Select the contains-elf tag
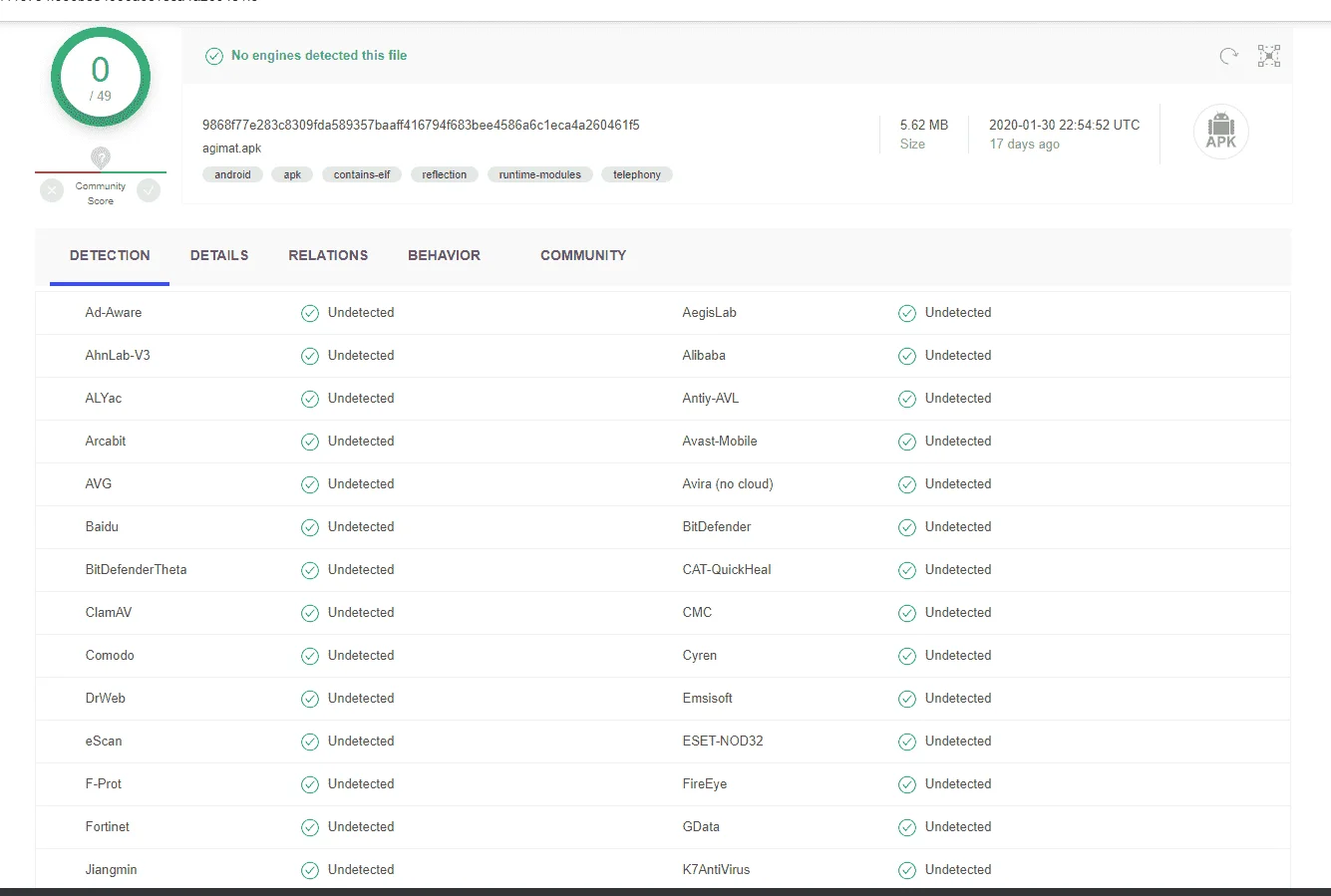 pyautogui.click(x=362, y=174)
